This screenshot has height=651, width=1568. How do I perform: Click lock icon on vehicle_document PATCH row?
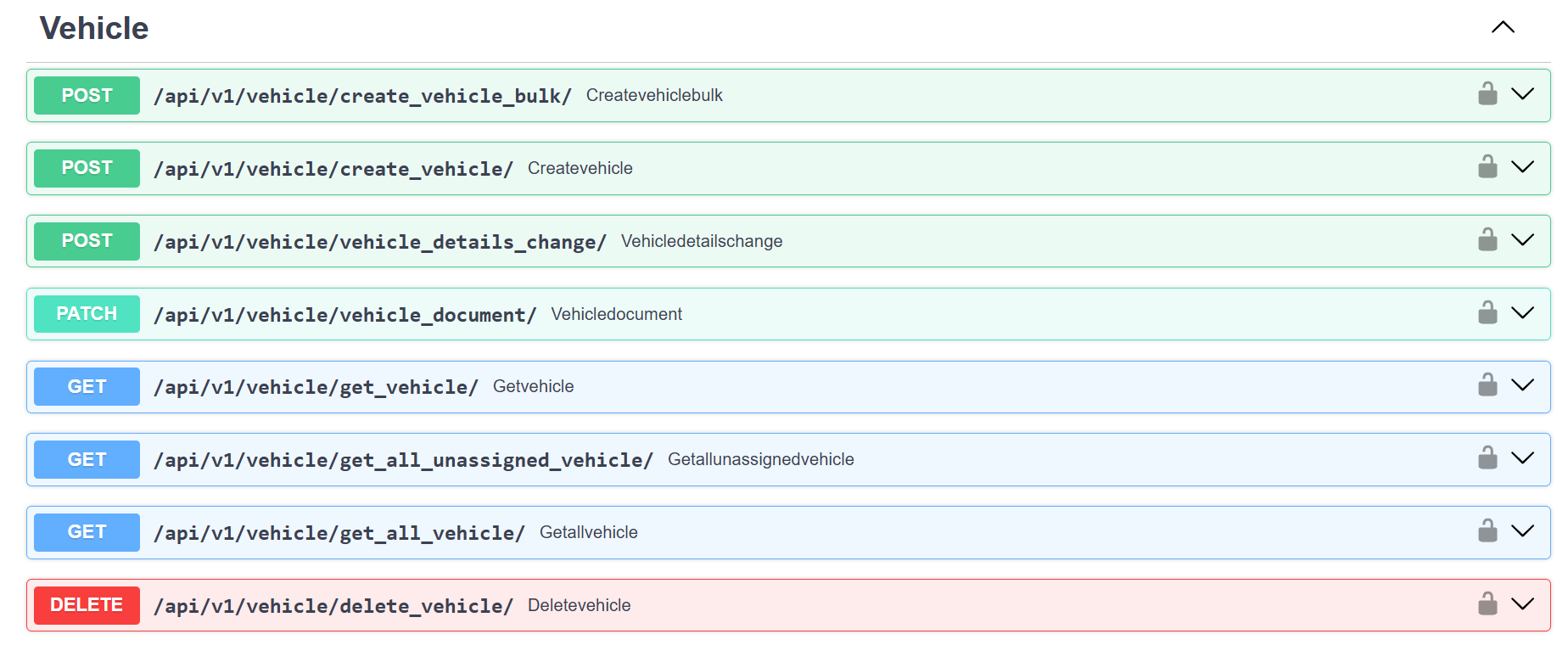pyautogui.click(x=1487, y=313)
